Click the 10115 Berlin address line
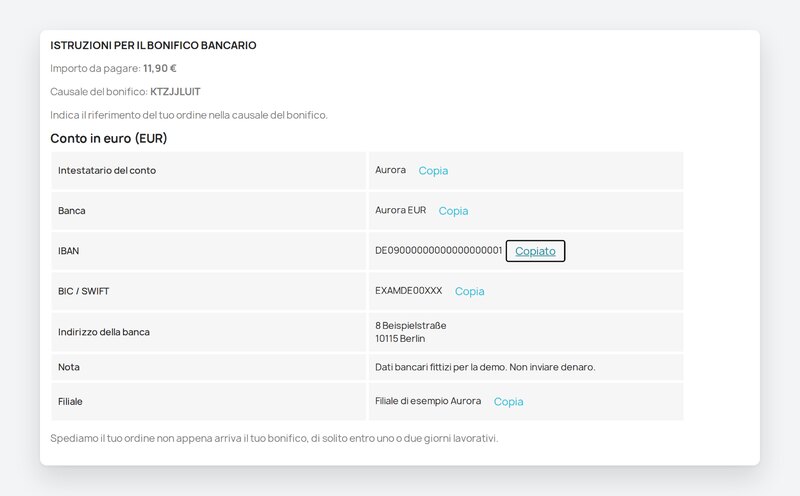 (400, 339)
